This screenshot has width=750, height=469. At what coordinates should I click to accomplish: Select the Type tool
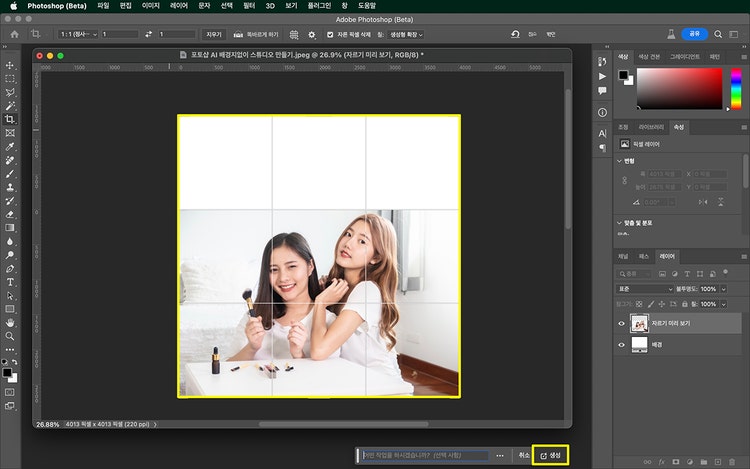coord(10,282)
